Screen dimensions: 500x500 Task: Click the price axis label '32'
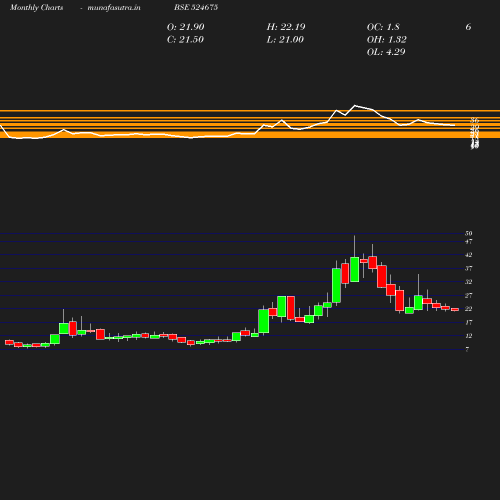pyautogui.click(x=468, y=282)
